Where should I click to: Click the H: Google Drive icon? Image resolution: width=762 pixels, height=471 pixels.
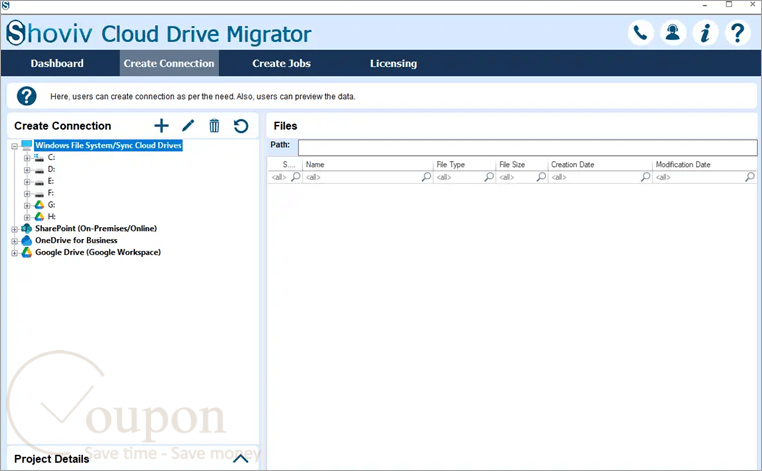[39, 217]
